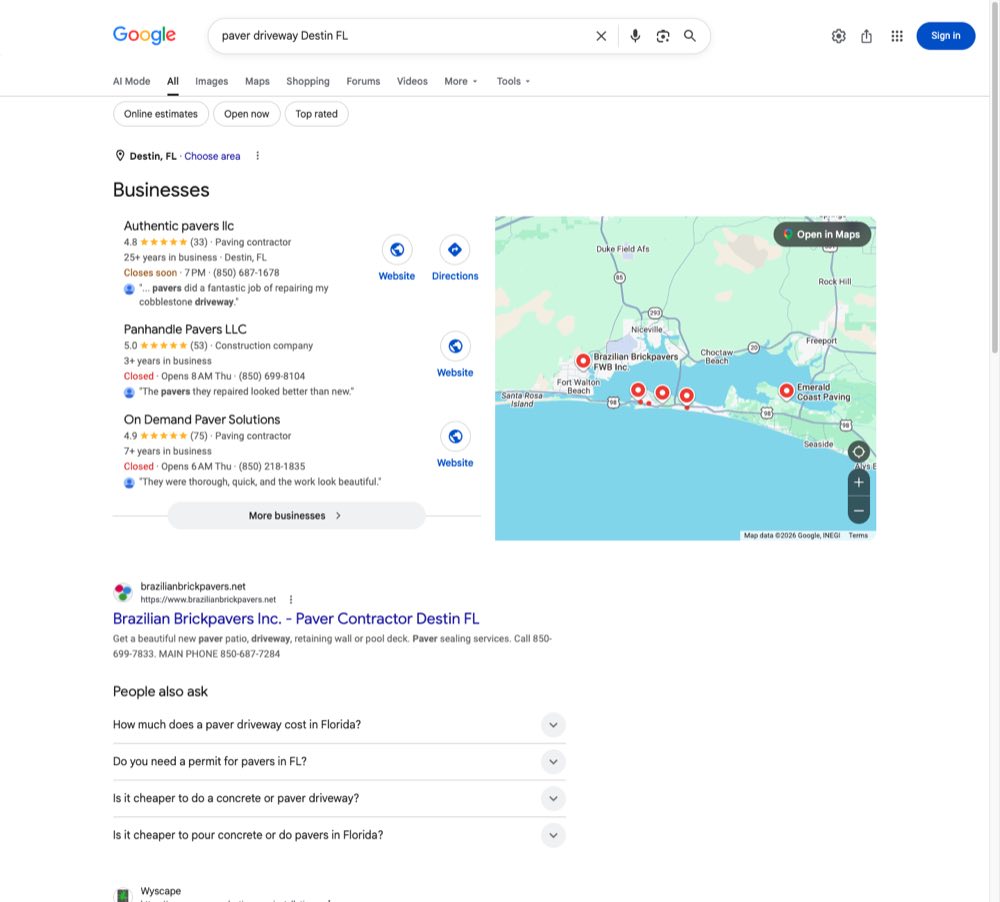The width and height of the screenshot is (1000, 902).
Task: Click the location pin icon beside Destin, FL
Action: pyautogui.click(x=119, y=156)
